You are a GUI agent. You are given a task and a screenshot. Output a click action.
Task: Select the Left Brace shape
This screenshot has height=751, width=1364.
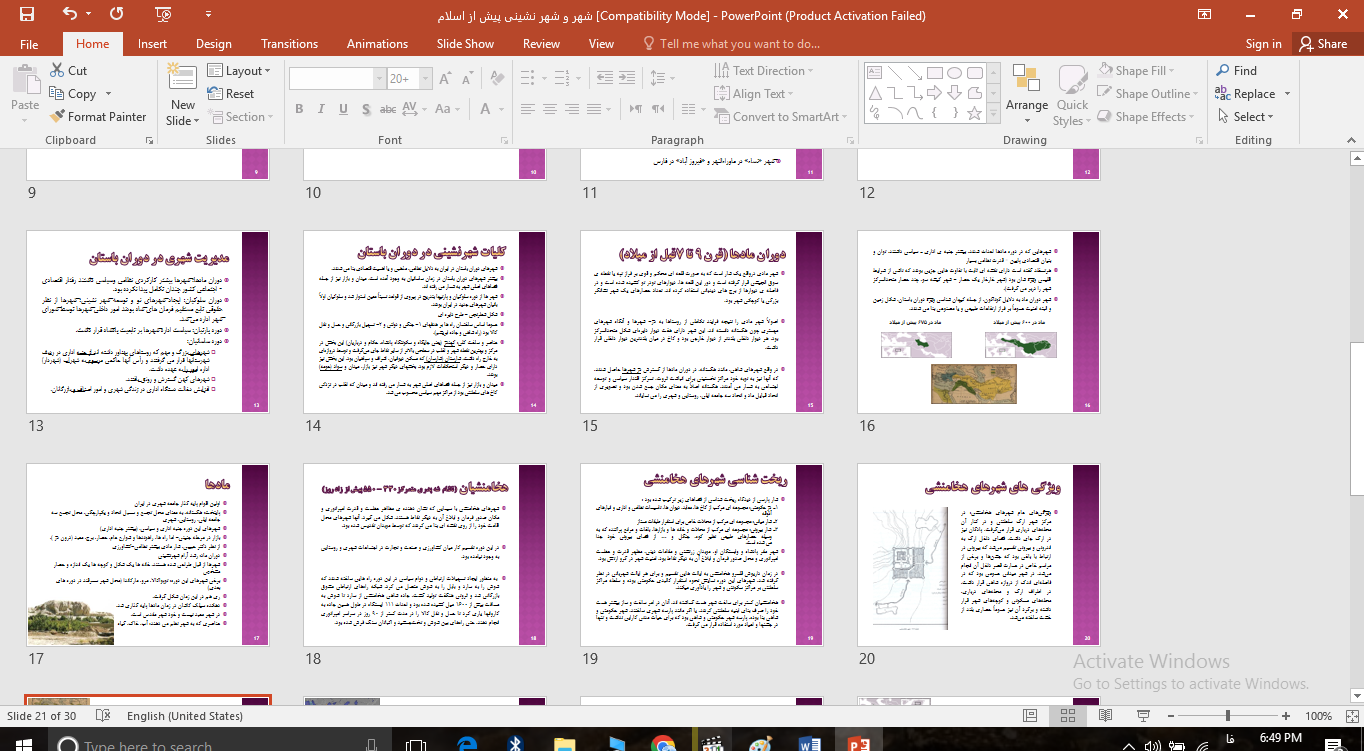point(934,113)
